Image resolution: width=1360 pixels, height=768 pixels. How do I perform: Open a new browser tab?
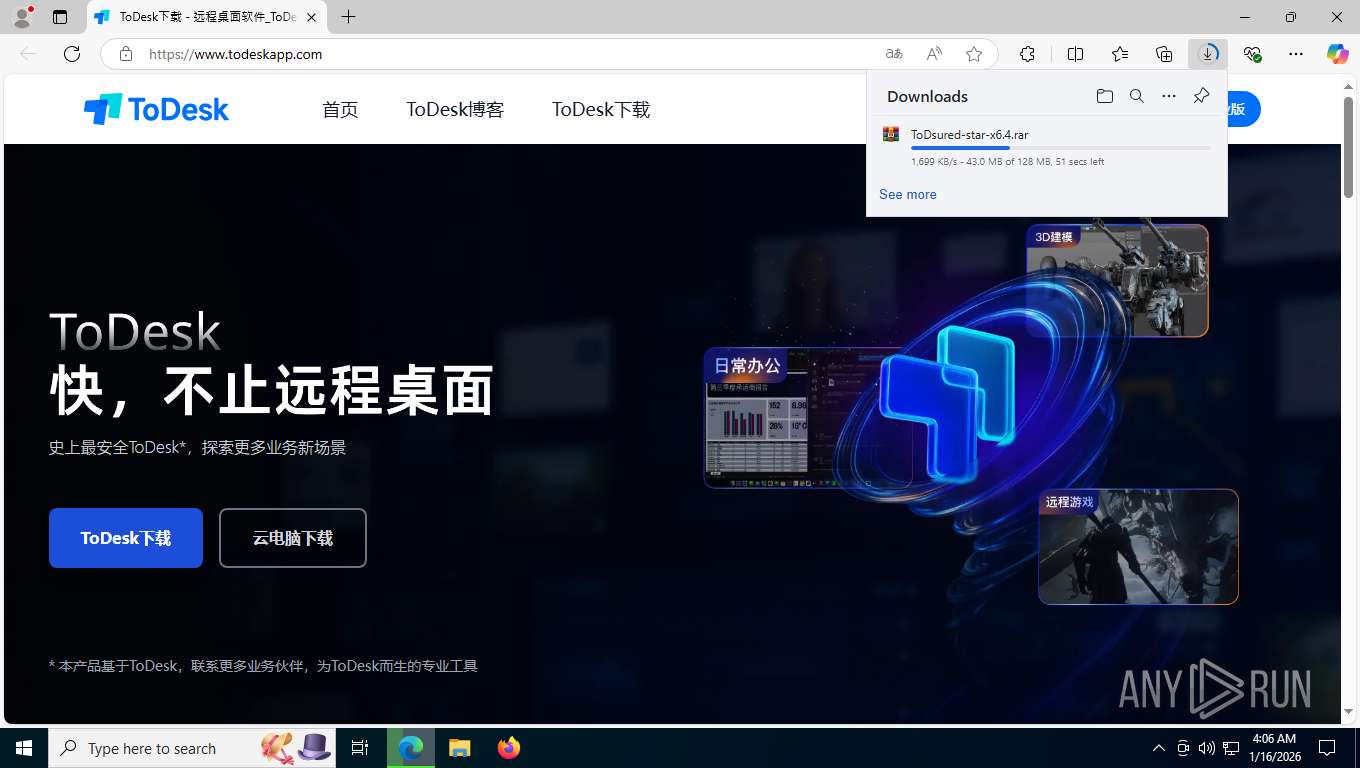point(348,17)
